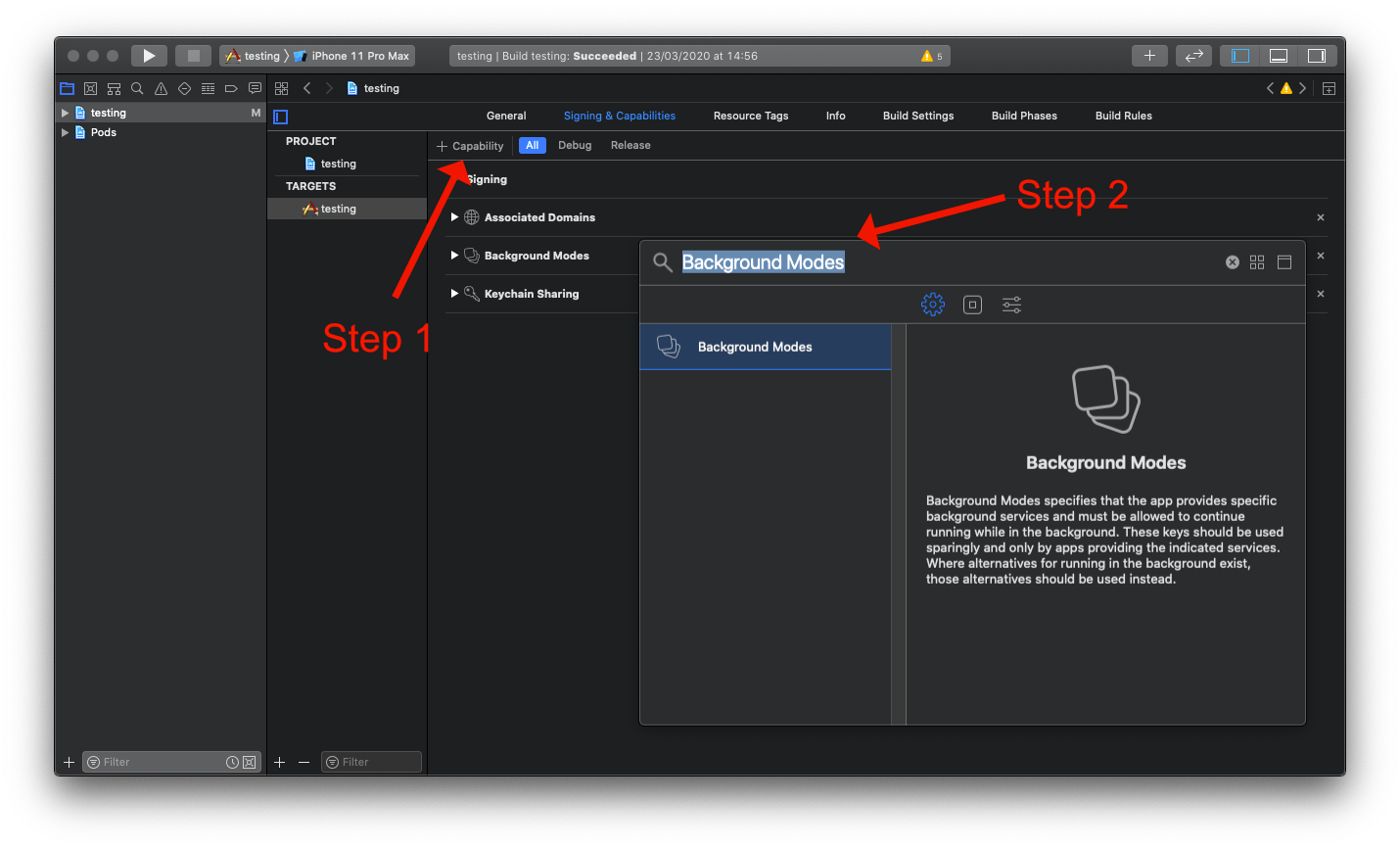Open the Test navigator diamond icon
This screenshot has width=1400, height=848.
pos(184,88)
